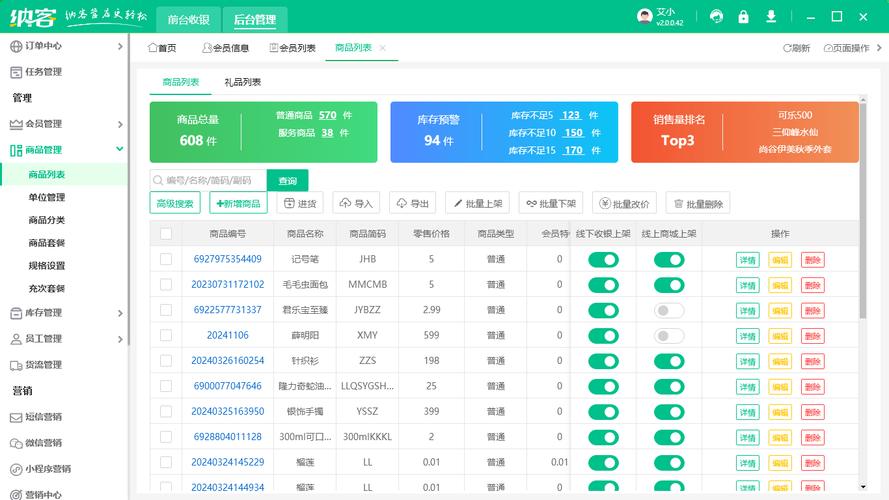This screenshot has width=889, height=500.
Task: Open the customer service headset icon
Action: coord(716,16)
